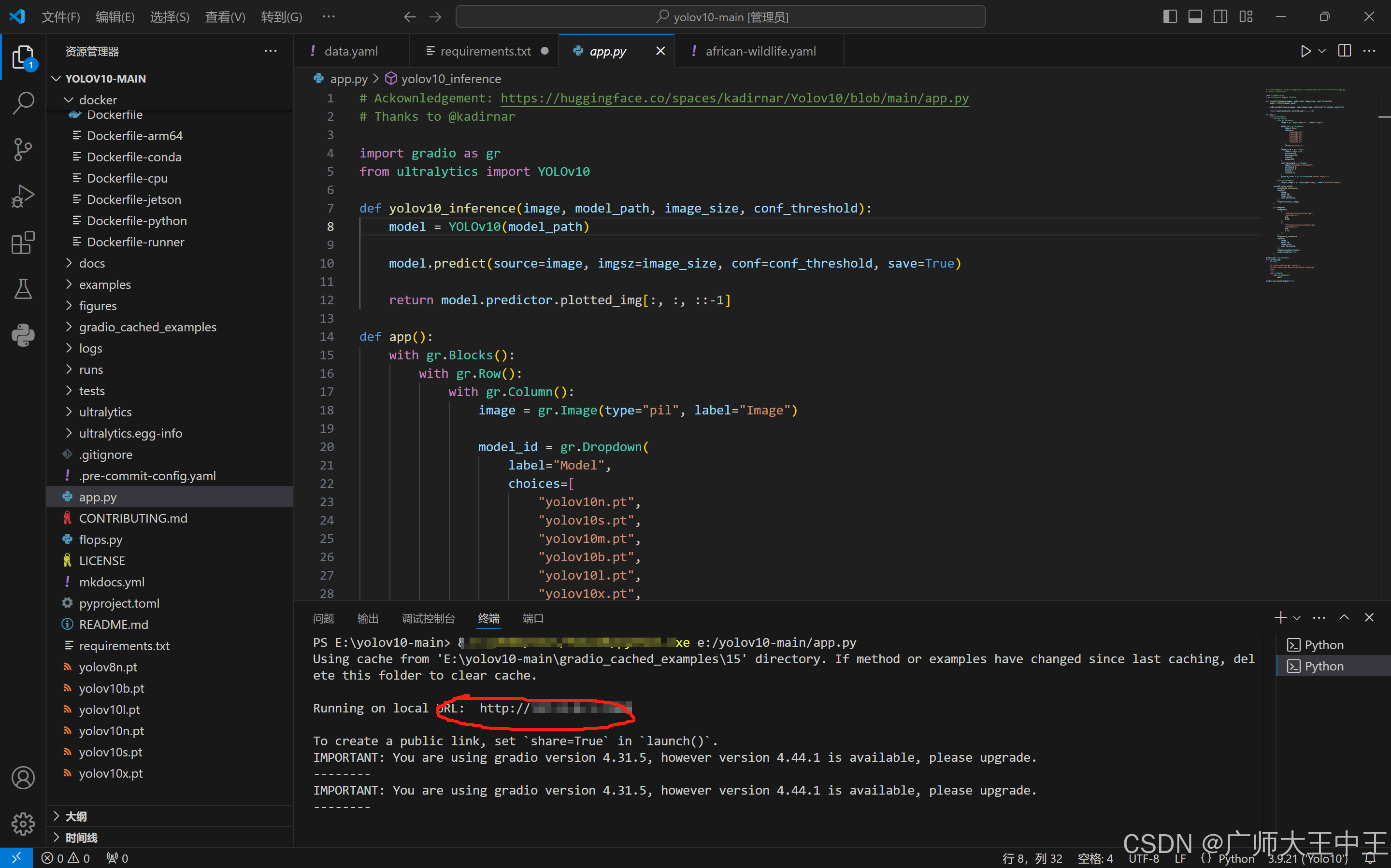This screenshot has width=1391, height=868.
Task: Toggle the secondary side bar layout
Action: click(1220, 16)
